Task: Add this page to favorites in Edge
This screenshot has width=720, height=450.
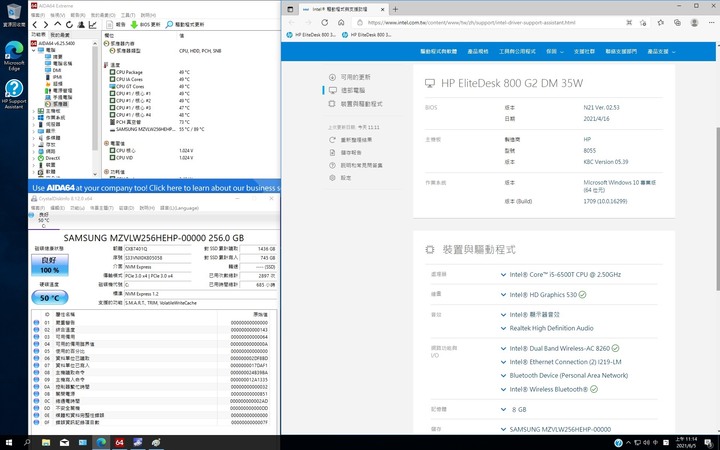Action: (643, 22)
